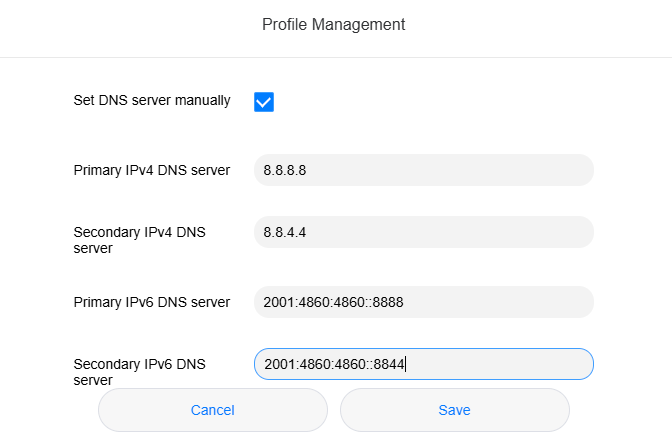The height and width of the screenshot is (442, 672).
Task: Click the Profile Management dialog title
Action: coord(333,24)
